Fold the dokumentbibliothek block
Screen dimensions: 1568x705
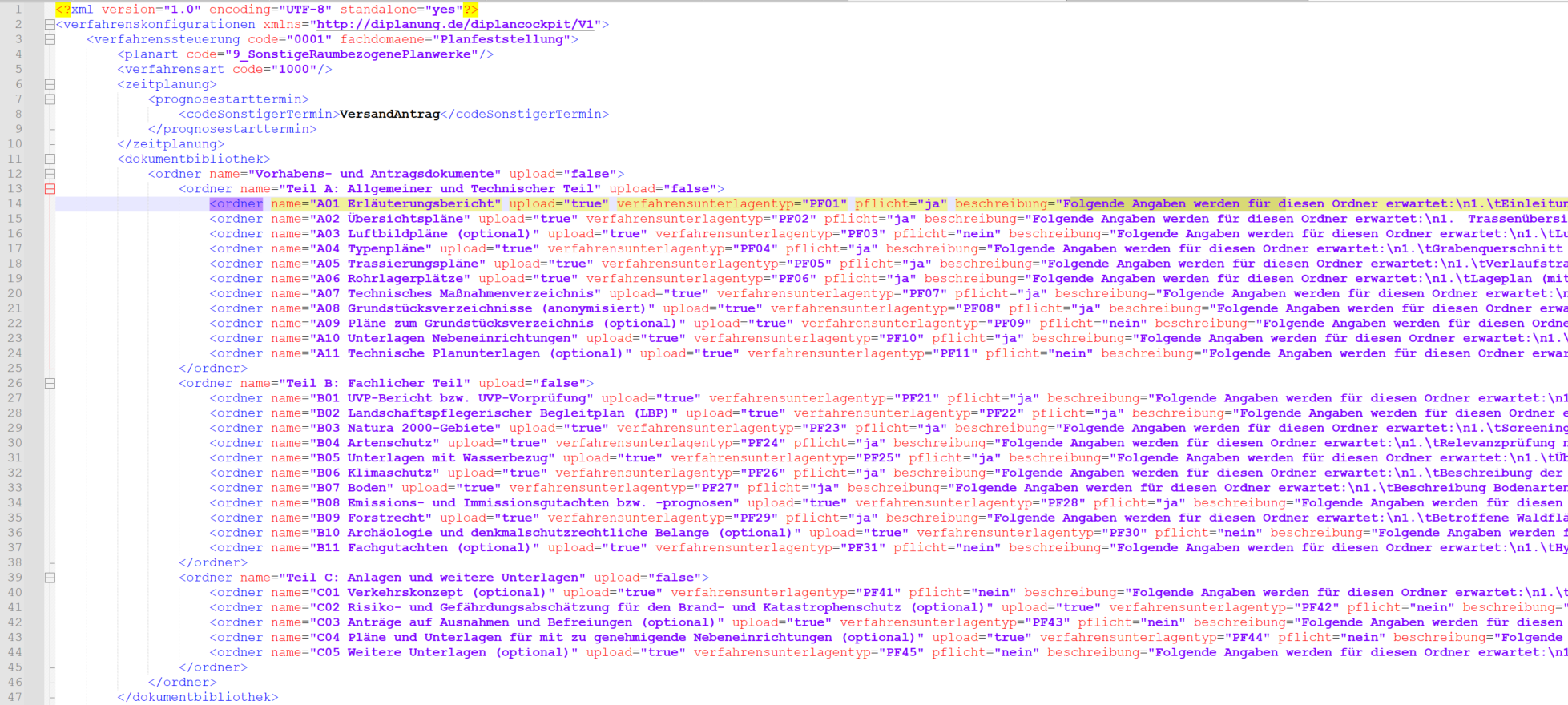tap(50, 159)
